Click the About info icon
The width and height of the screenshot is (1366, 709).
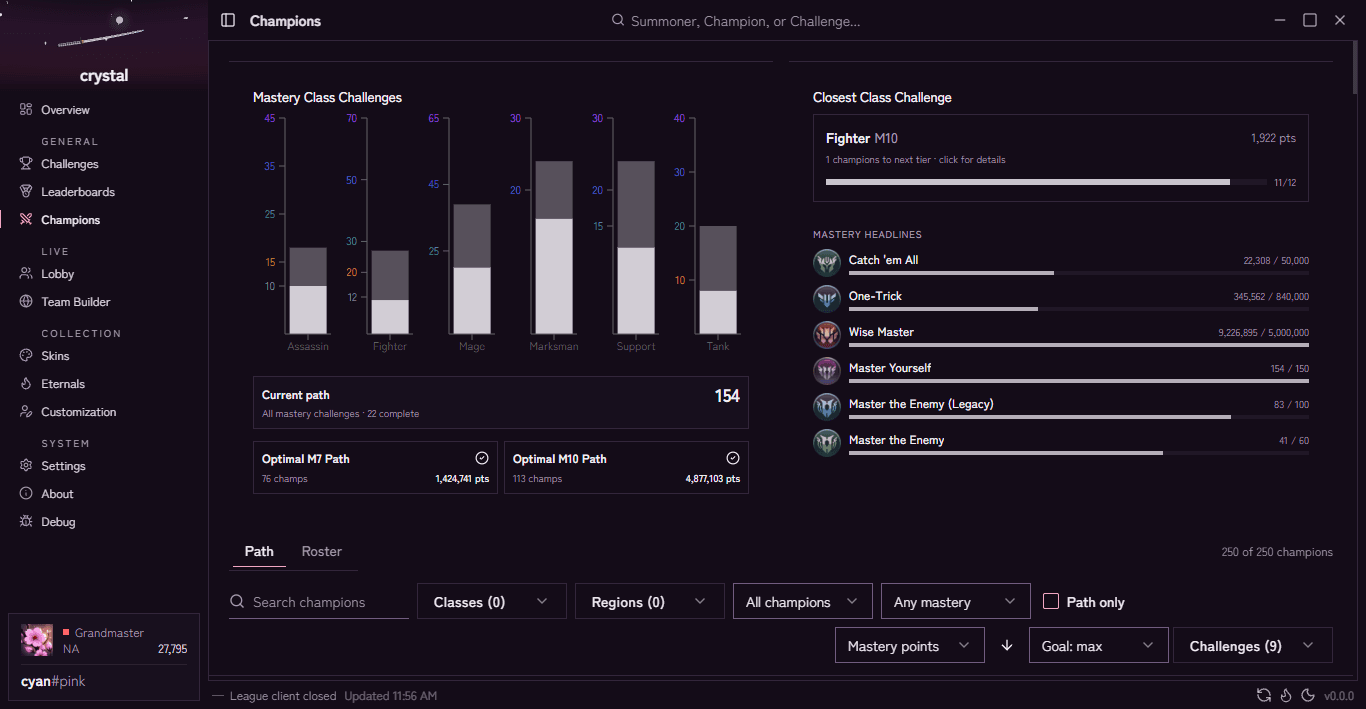[x=26, y=494]
